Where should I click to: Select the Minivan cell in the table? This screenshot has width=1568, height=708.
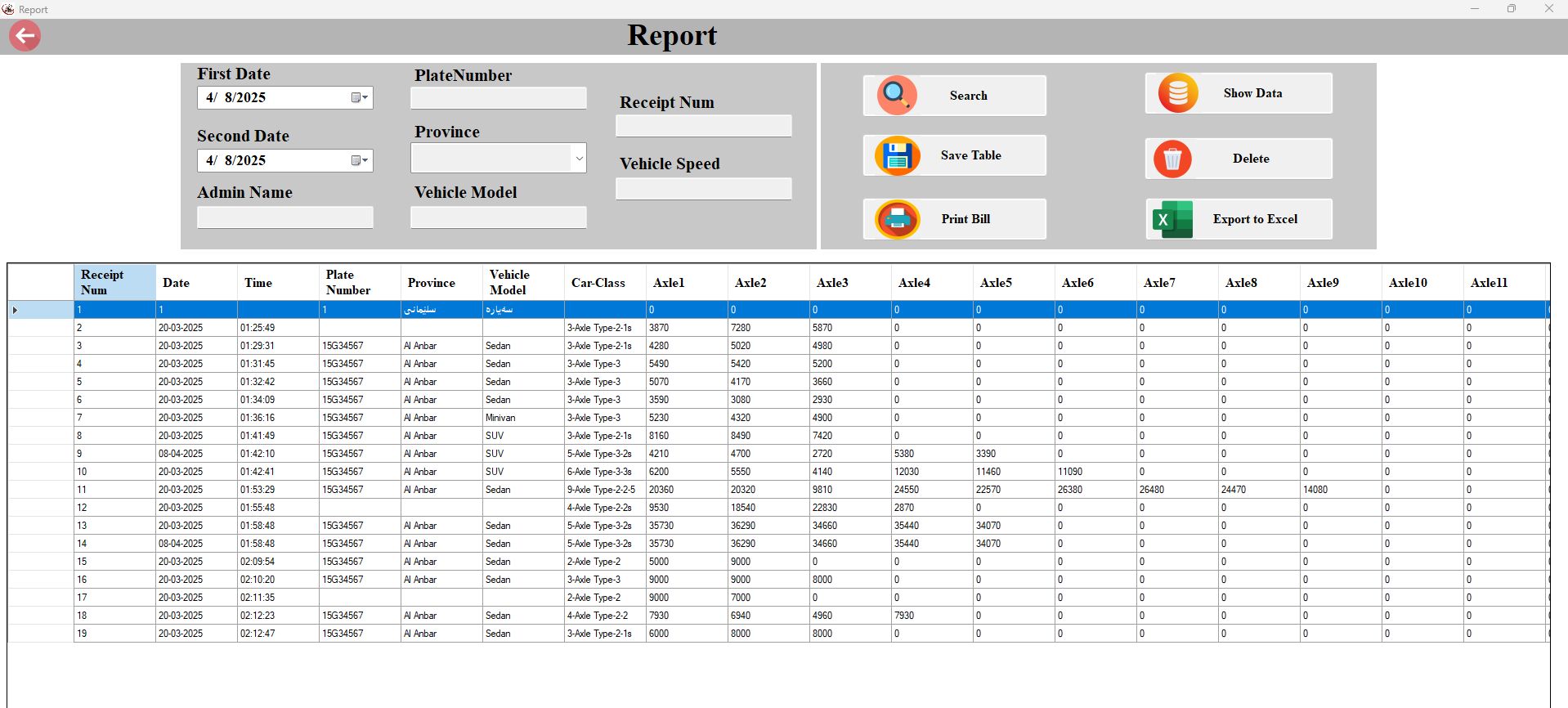(x=522, y=418)
